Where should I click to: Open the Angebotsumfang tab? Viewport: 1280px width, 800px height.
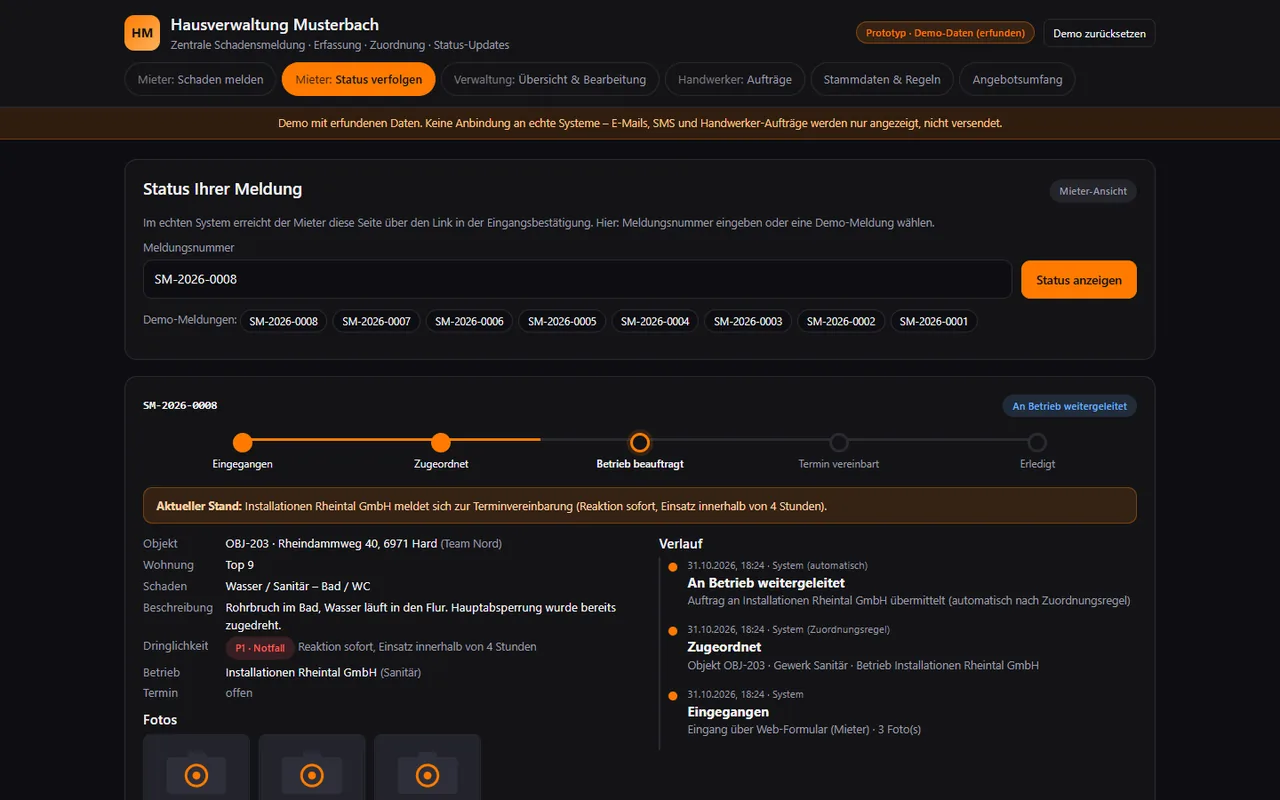(x=1017, y=80)
